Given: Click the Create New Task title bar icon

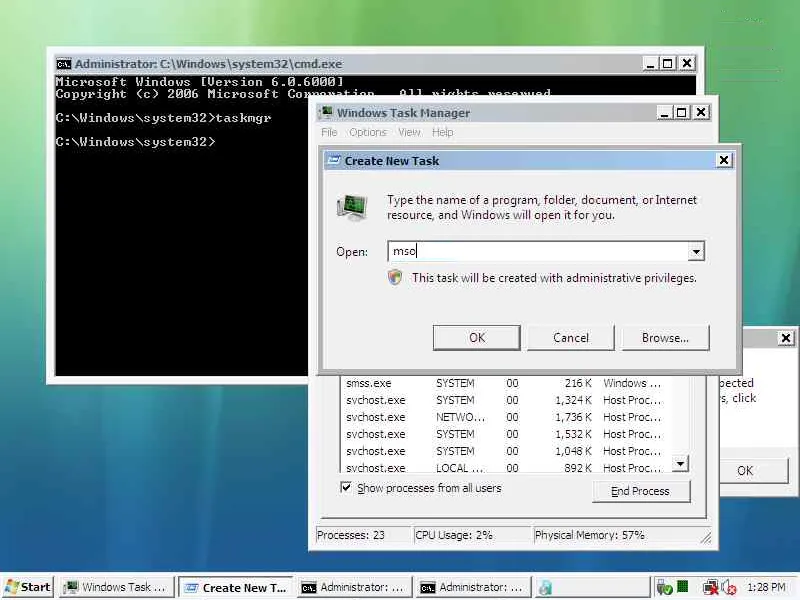Looking at the screenshot, I should tap(334, 161).
